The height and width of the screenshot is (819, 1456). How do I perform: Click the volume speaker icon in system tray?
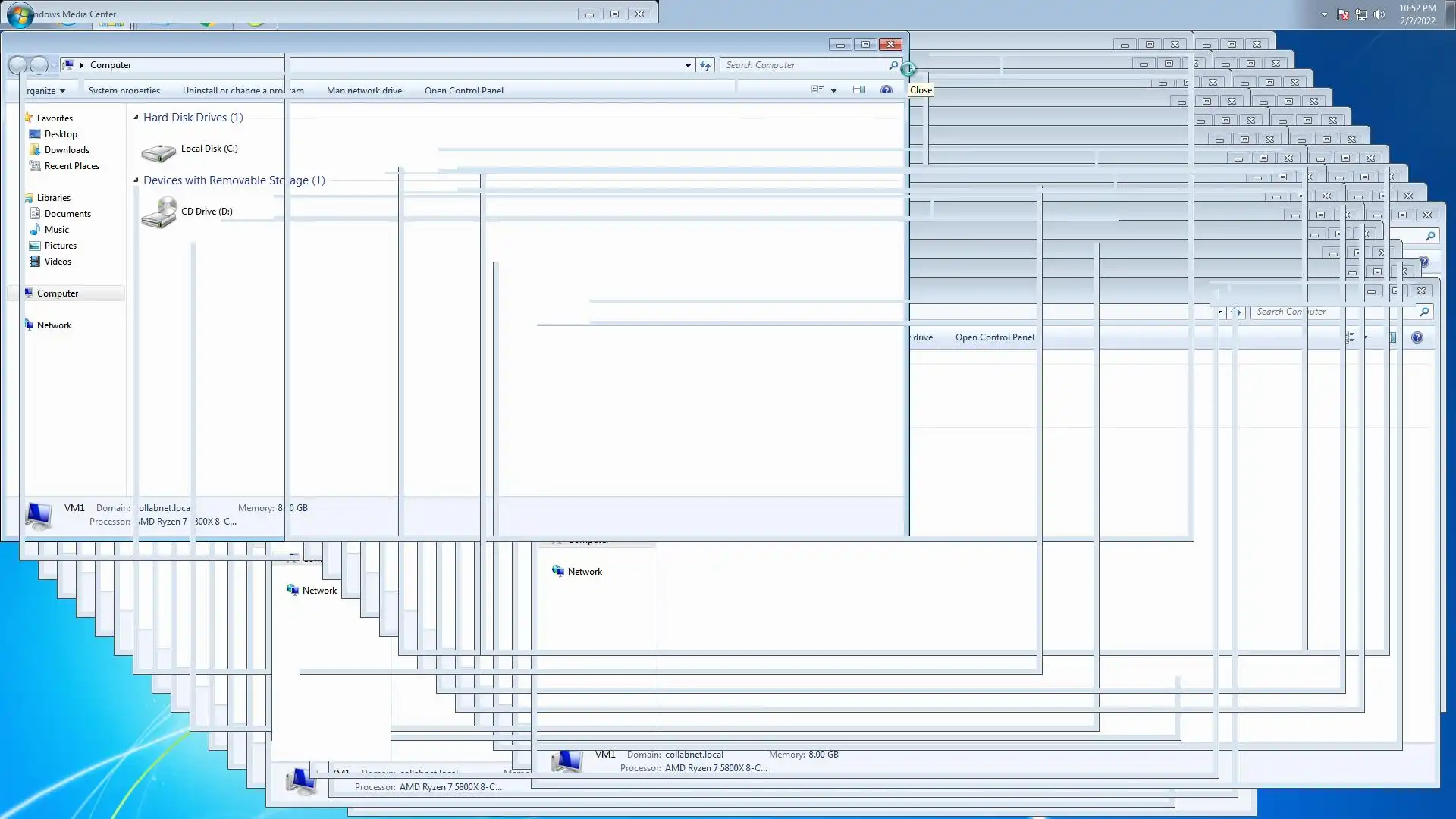pos(1379,14)
